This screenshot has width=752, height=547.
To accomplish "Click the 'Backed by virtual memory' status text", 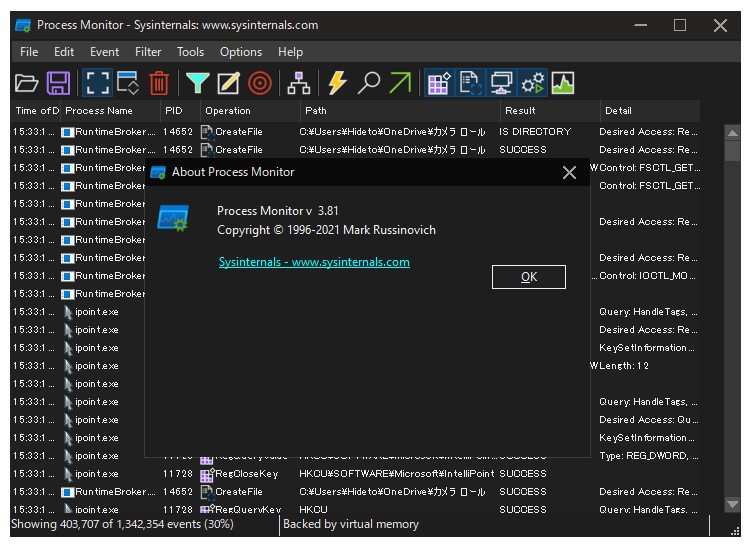I will click(x=351, y=524).
